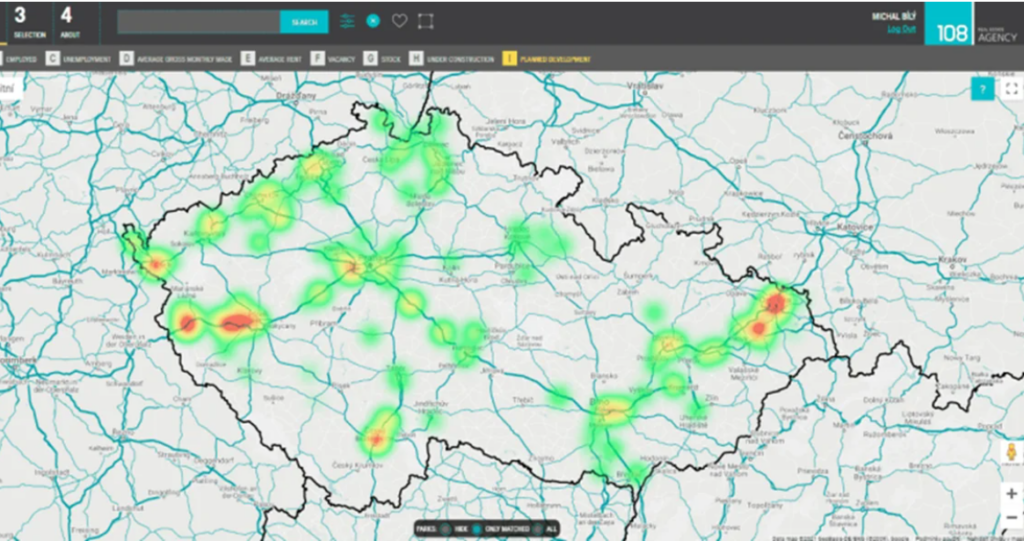Select the Only Matched parks option

coord(477,528)
